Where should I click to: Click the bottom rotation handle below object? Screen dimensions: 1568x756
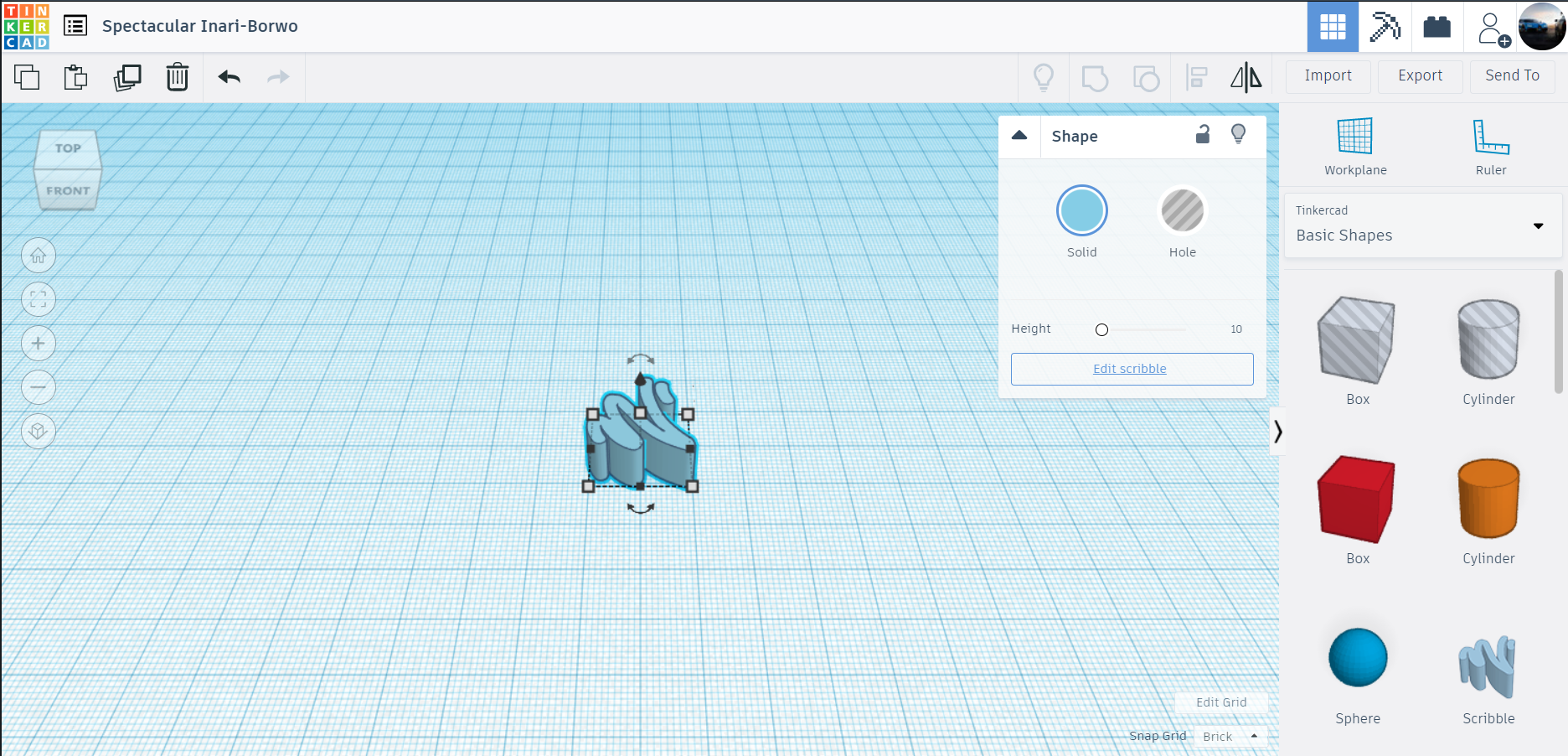pos(641,508)
